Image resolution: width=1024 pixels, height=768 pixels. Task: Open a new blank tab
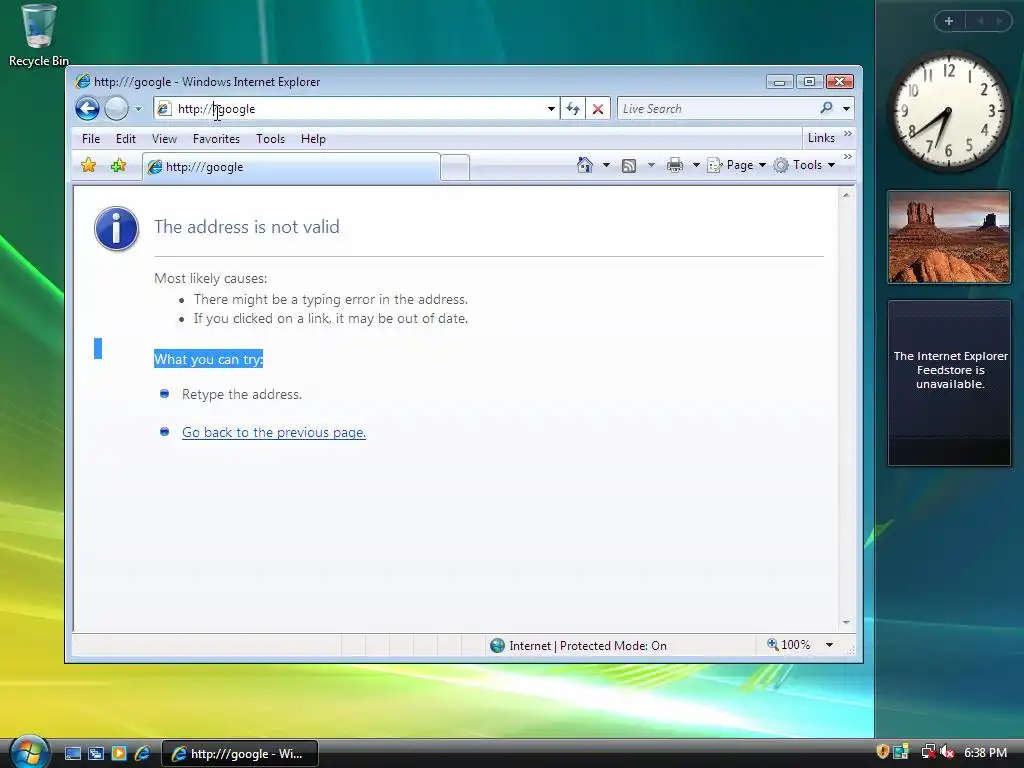(455, 167)
